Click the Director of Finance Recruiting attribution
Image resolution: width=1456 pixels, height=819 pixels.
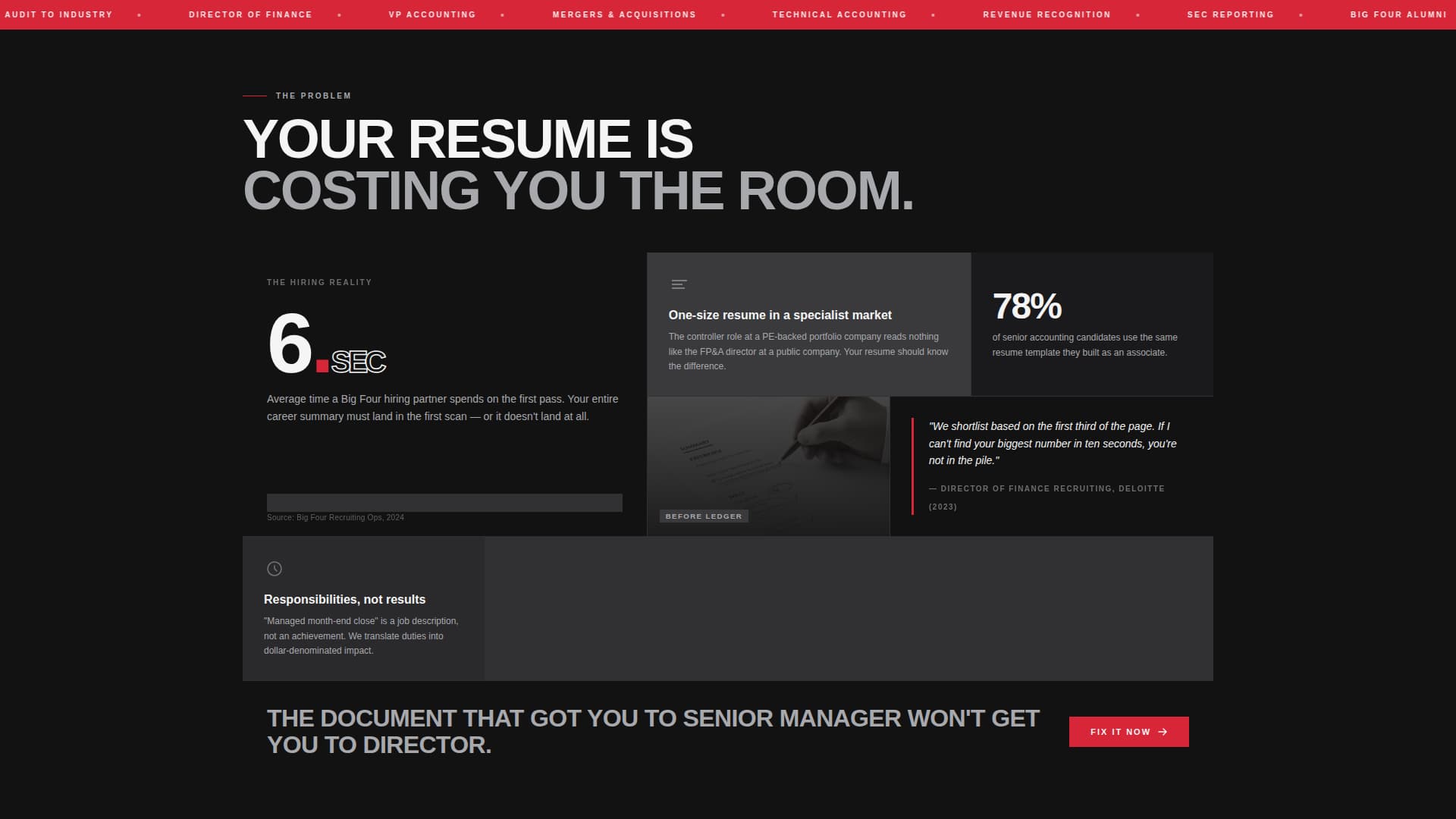[1046, 497]
